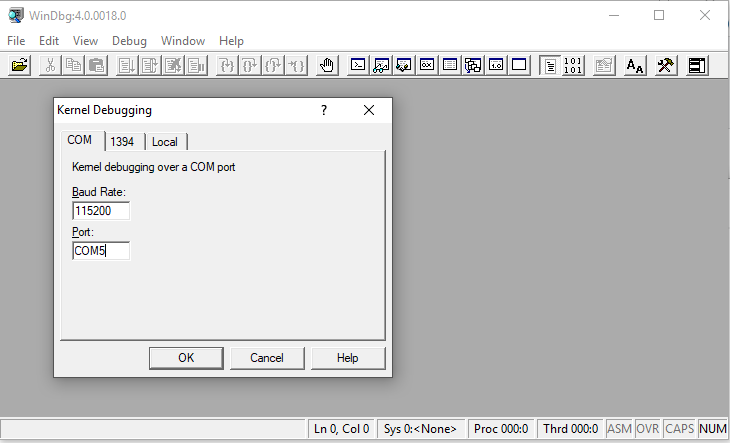Open the Call Stack window icon

pyautogui.click(x=473, y=65)
